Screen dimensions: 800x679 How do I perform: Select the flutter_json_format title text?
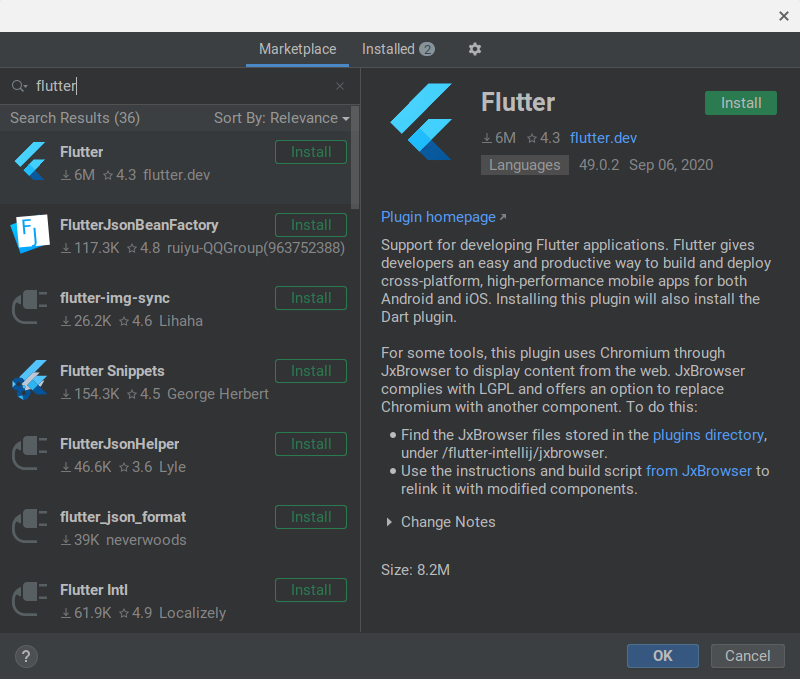click(x=122, y=517)
